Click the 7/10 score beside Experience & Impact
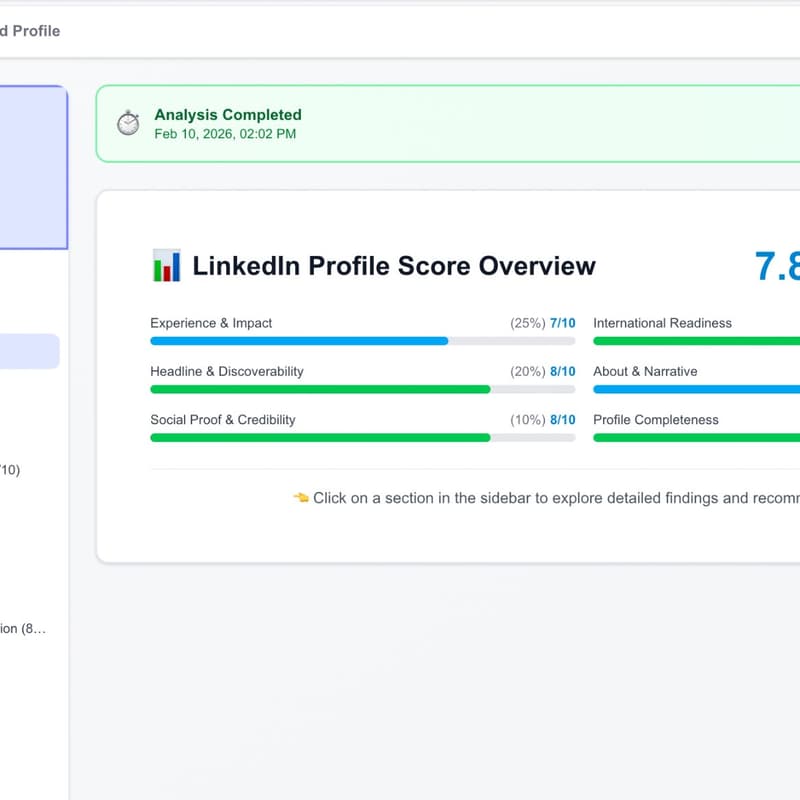Screen dimensions: 800x800 [x=565, y=323]
